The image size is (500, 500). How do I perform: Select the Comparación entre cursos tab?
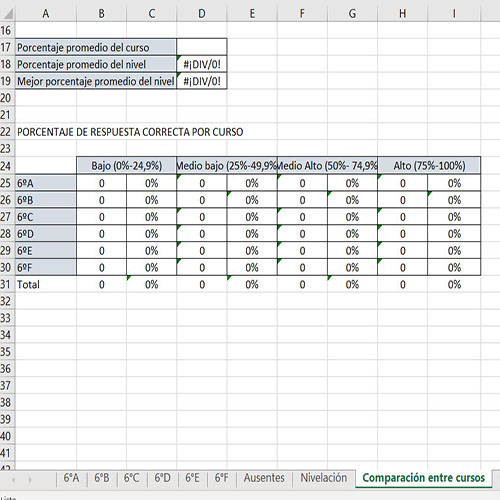(x=424, y=478)
